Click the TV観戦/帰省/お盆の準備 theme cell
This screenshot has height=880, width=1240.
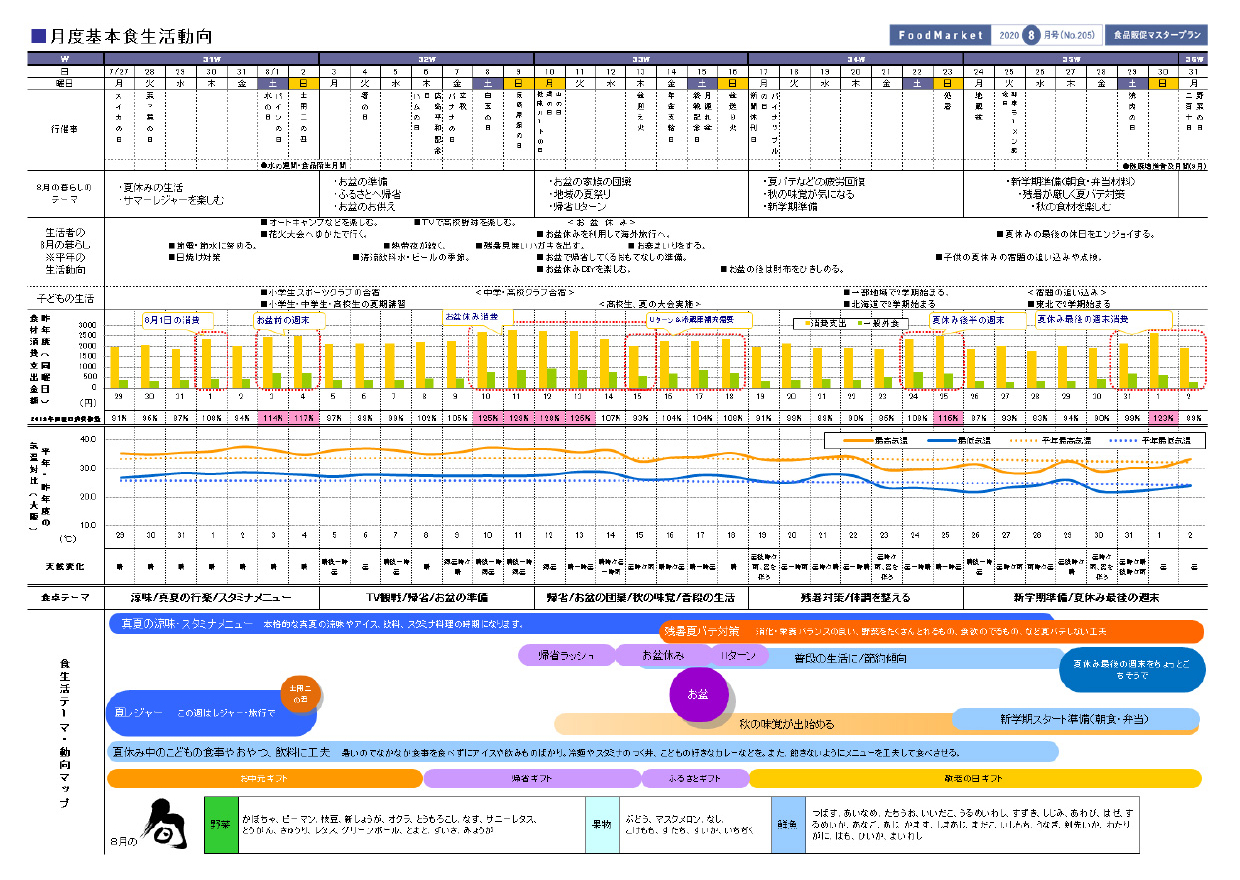(x=427, y=597)
